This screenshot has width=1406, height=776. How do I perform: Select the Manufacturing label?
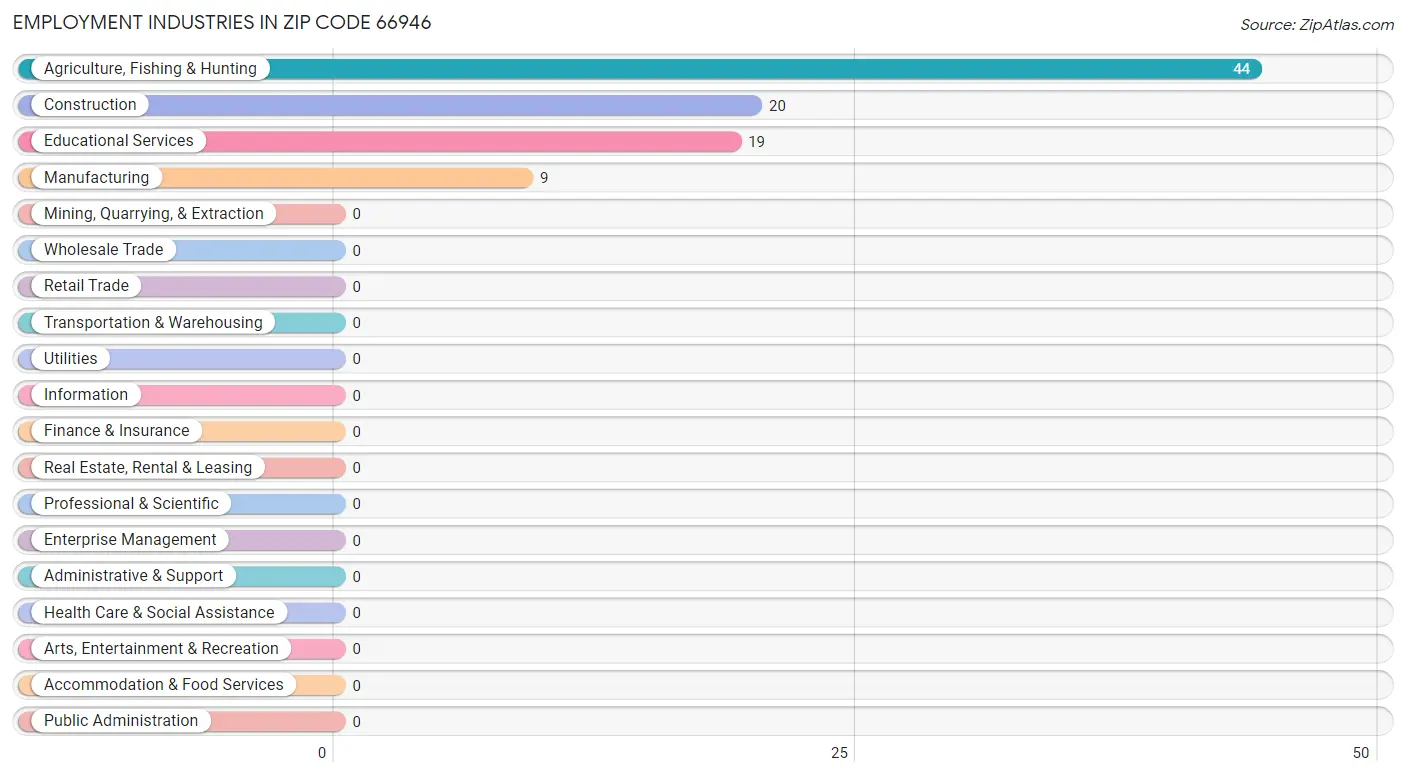(x=96, y=177)
